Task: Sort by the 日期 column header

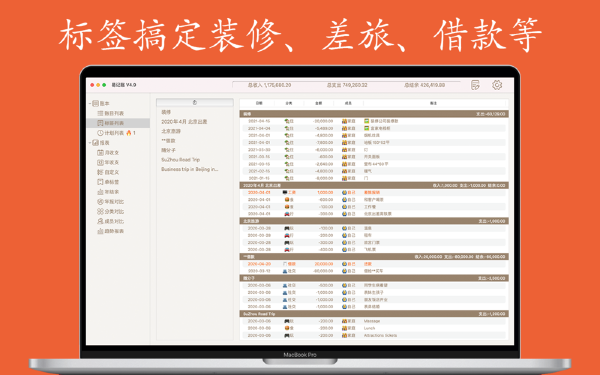Action: [x=259, y=103]
